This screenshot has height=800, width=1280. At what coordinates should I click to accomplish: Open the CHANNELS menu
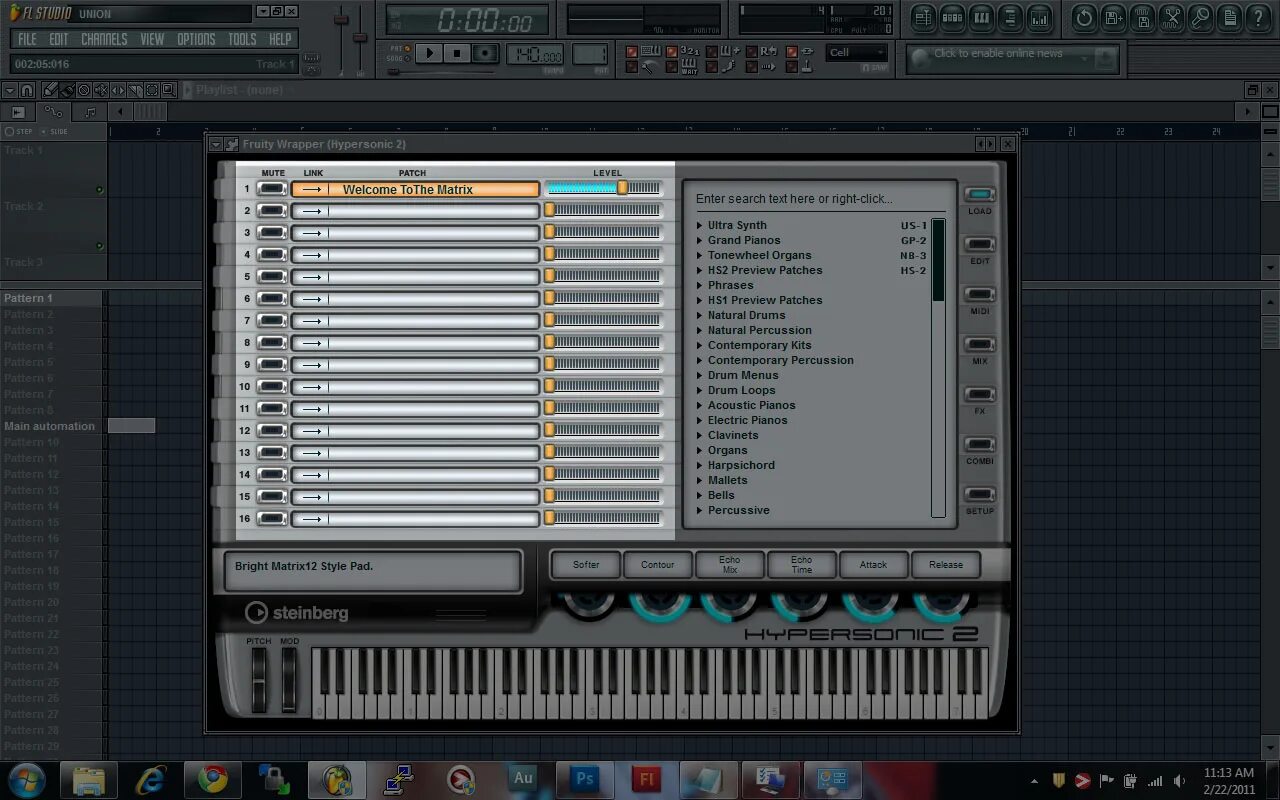pos(104,38)
